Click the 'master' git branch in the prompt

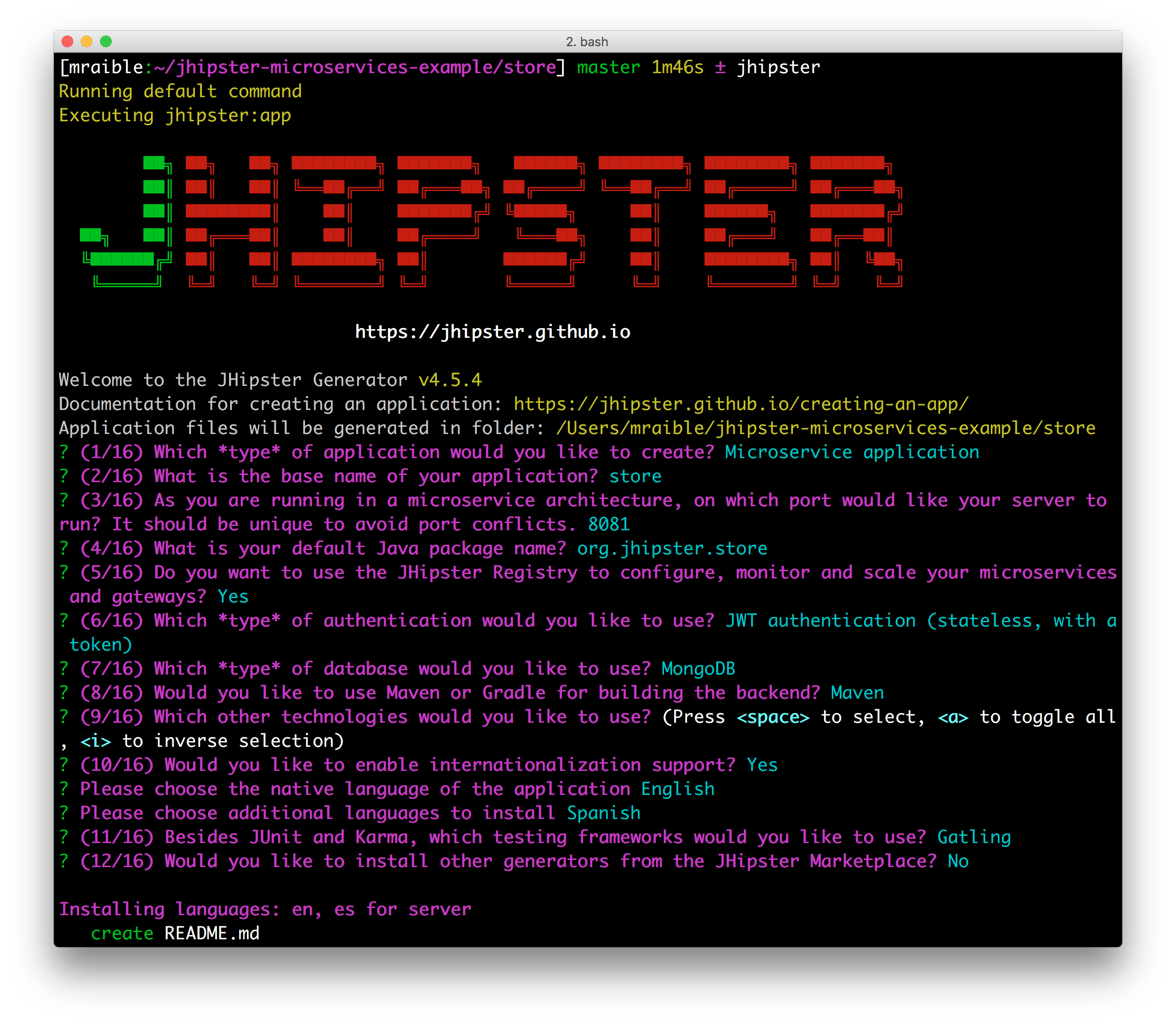pos(608,67)
